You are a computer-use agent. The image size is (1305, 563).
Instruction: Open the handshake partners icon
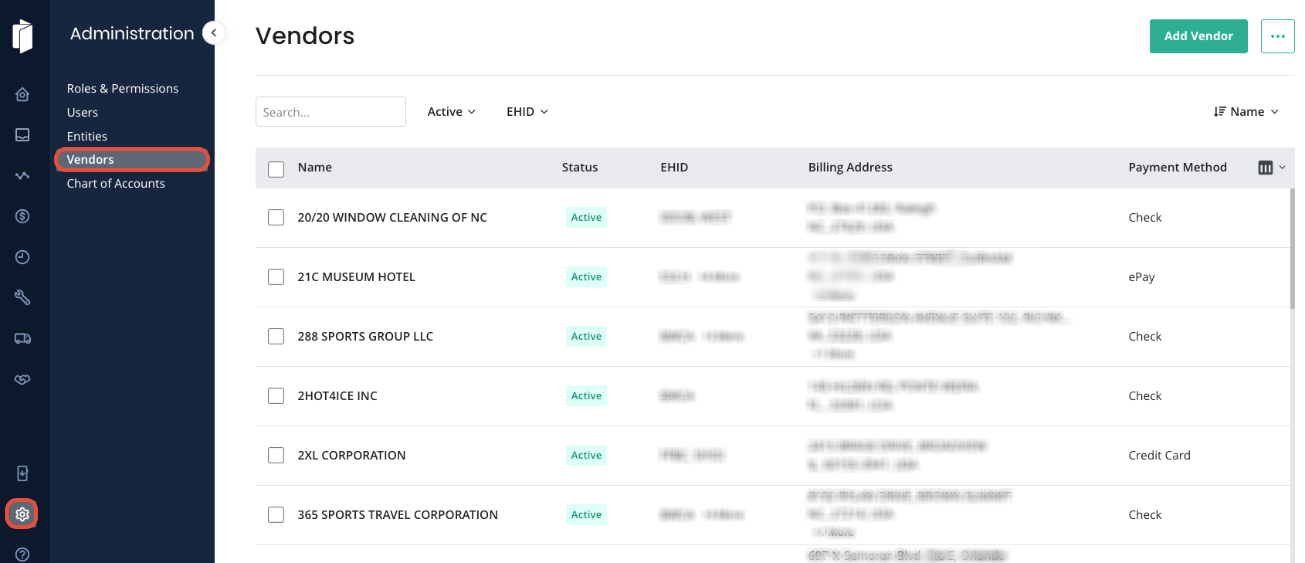click(22, 379)
